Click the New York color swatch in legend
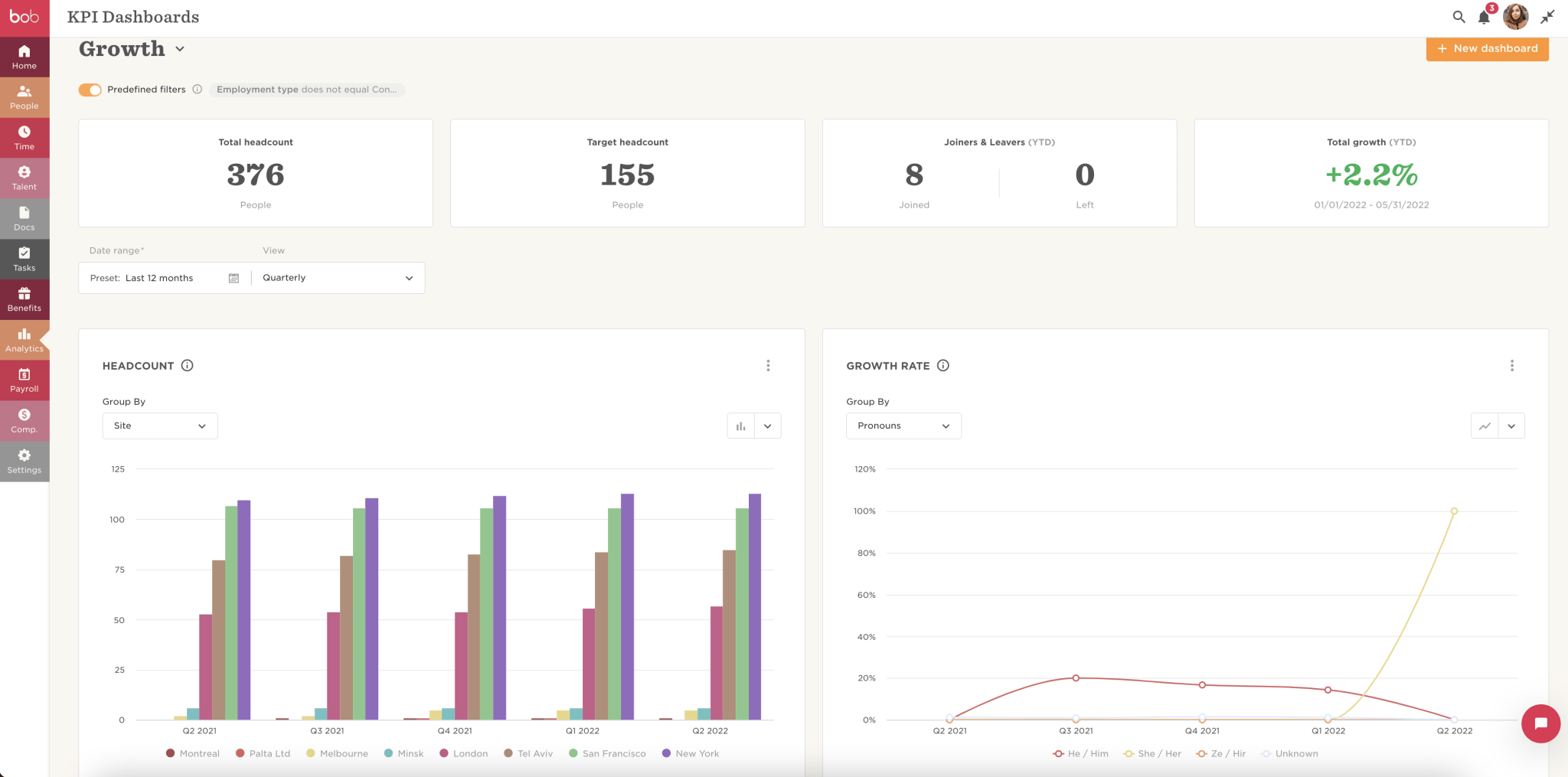Viewport: 1568px width, 777px height. (x=665, y=753)
